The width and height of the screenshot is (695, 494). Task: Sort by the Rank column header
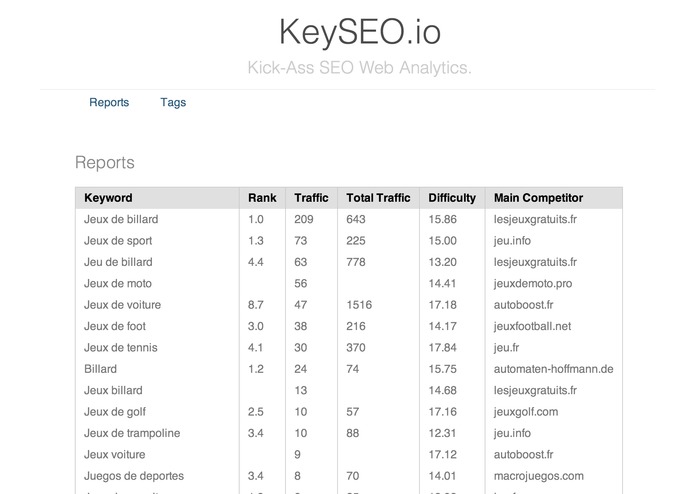click(x=262, y=198)
